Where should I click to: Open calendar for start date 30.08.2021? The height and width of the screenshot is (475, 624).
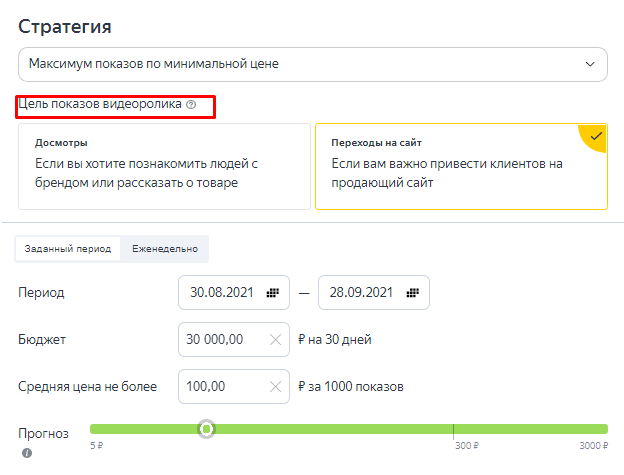pos(271,293)
